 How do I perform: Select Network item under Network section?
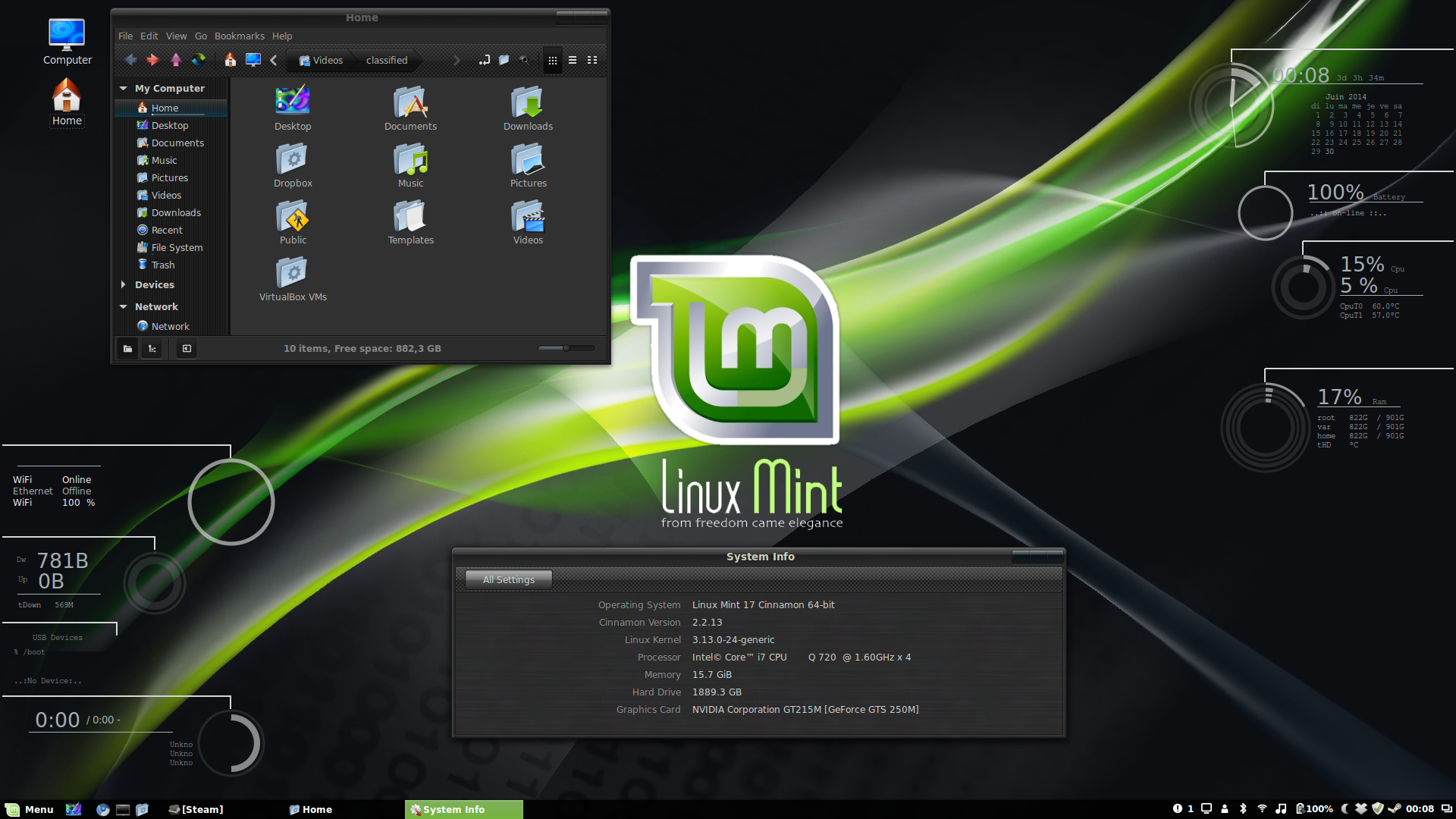tap(170, 326)
